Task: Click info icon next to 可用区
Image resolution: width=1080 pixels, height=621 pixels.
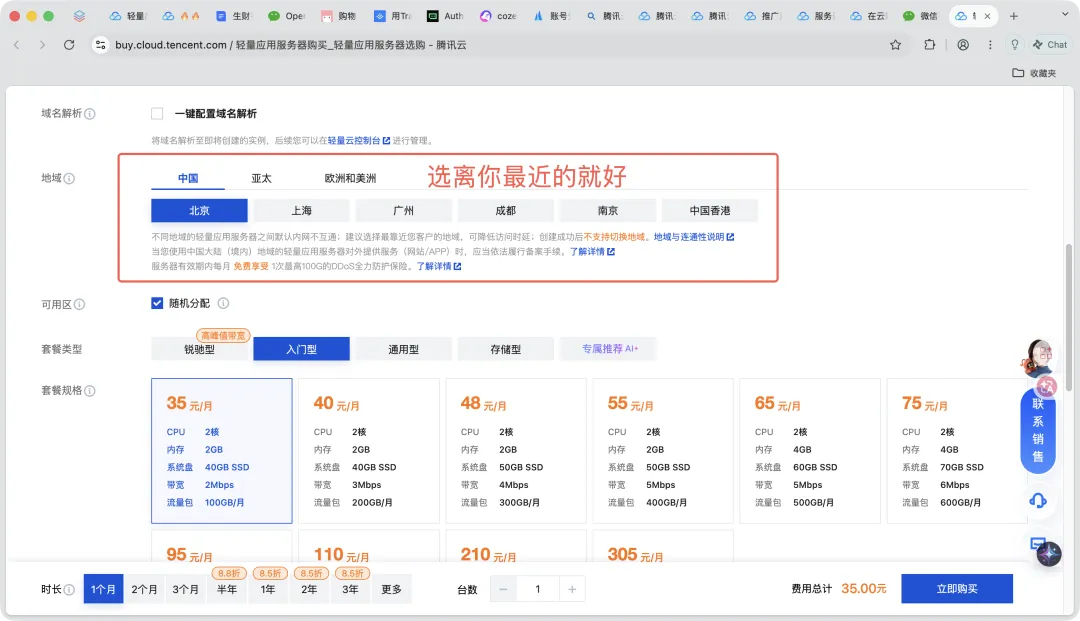Action: tap(79, 304)
